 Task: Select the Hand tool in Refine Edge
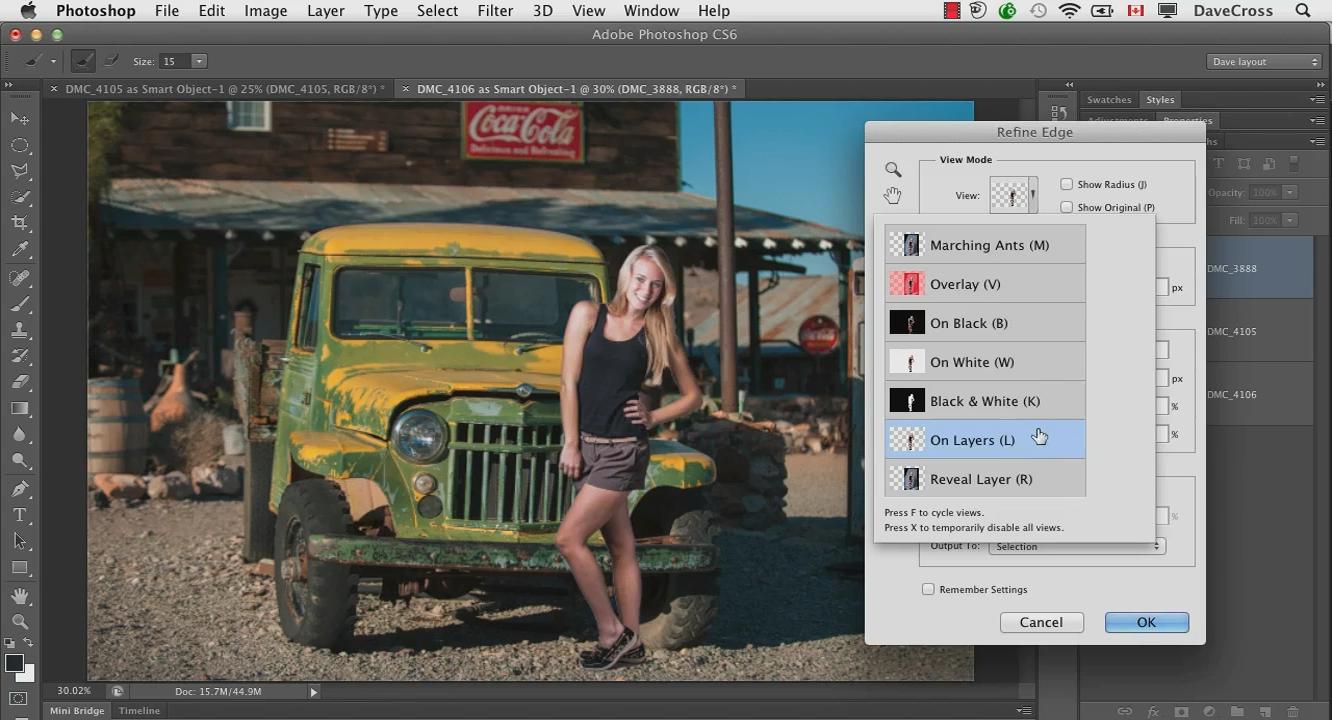pos(893,196)
